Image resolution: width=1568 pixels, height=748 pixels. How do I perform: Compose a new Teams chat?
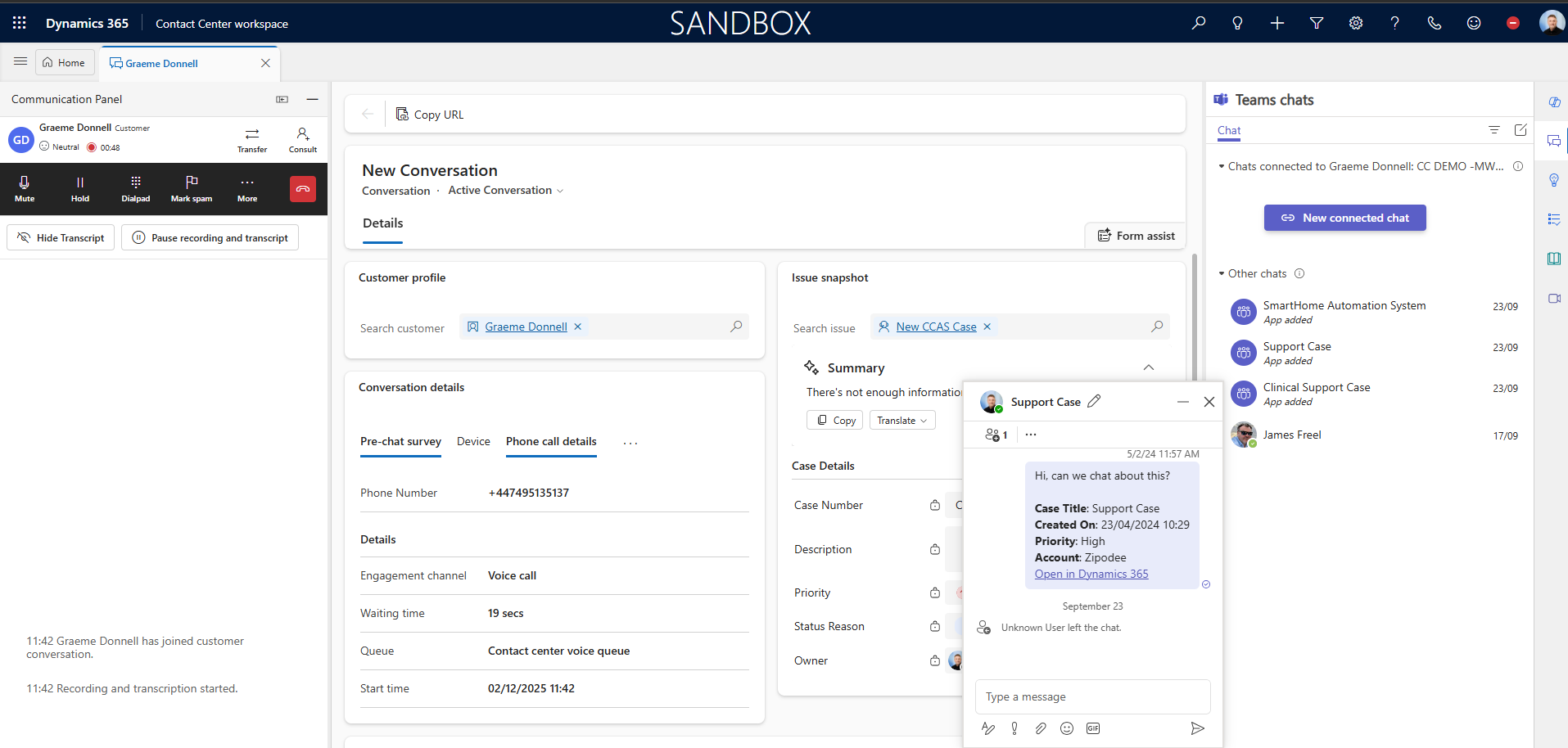tap(1521, 130)
